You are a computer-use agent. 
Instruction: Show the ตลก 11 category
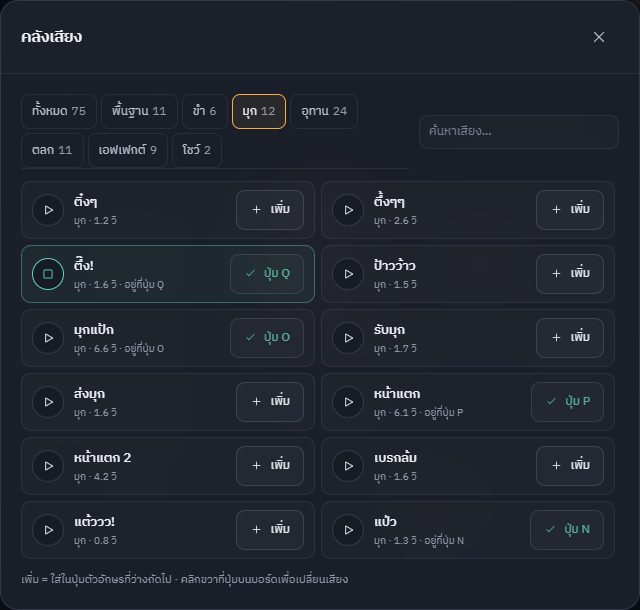[x=52, y=150]
